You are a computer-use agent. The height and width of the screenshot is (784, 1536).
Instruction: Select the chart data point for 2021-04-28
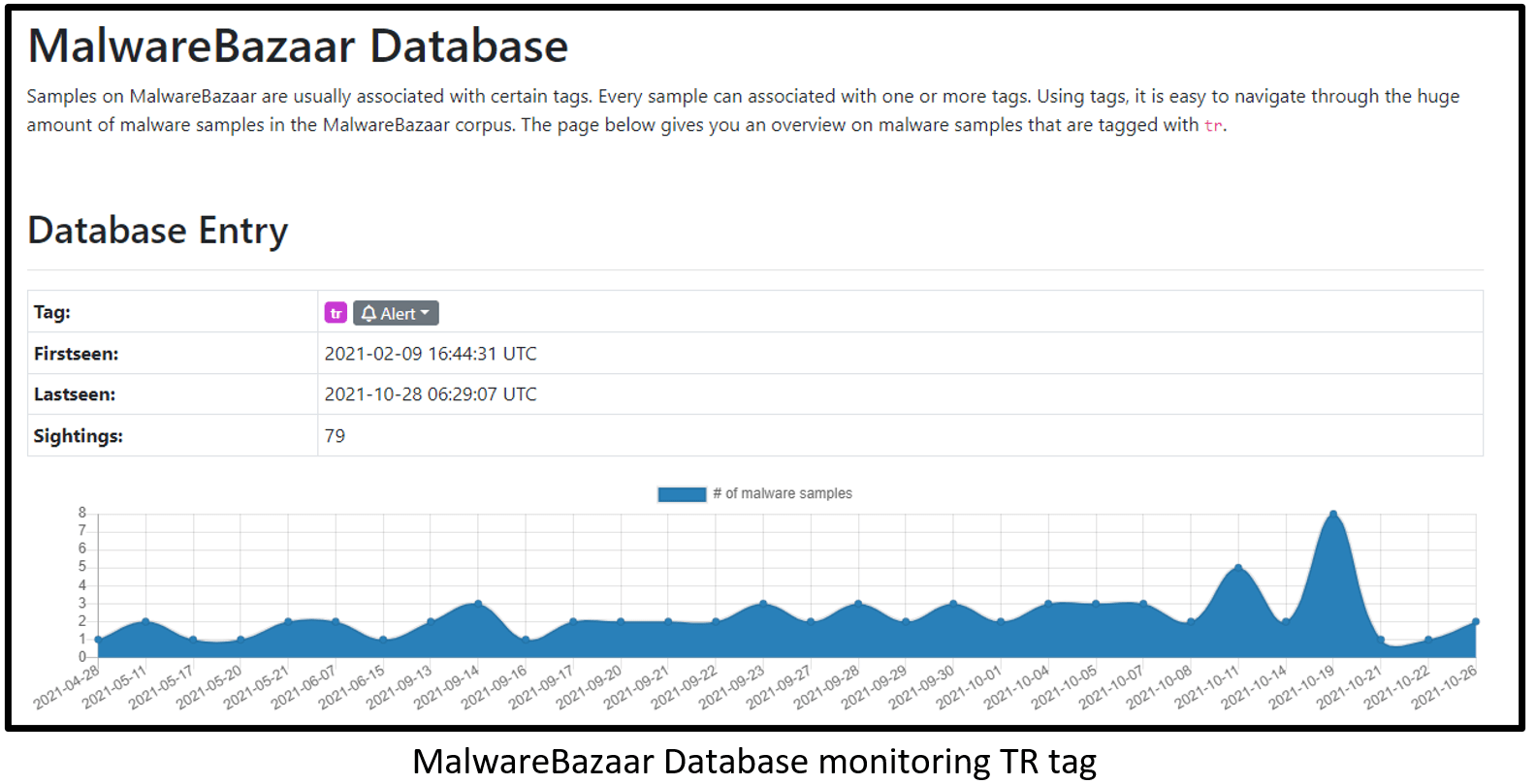(98, 640)
